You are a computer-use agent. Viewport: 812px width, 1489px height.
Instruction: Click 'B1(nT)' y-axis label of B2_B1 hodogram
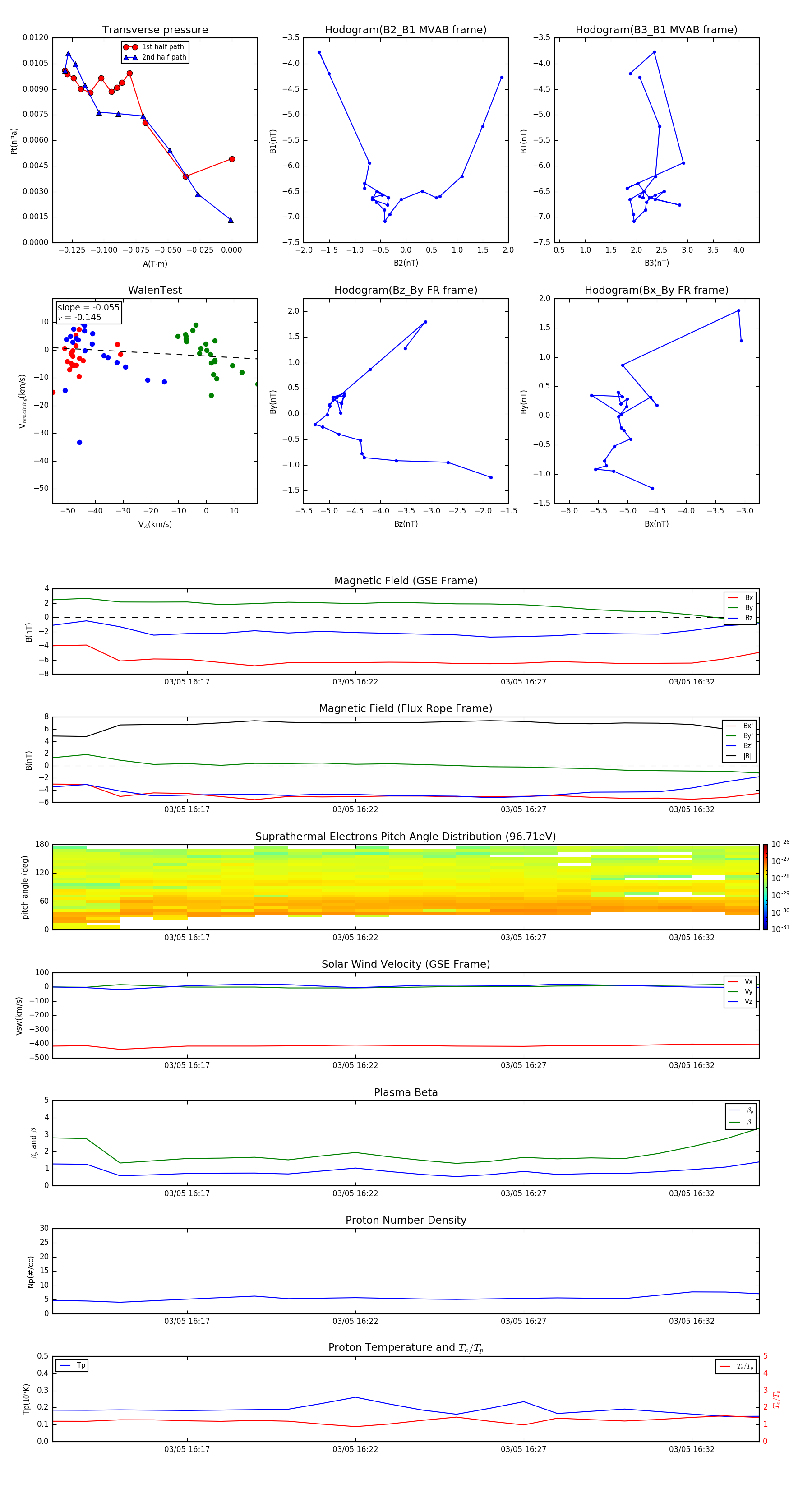[x=273, y=141]
